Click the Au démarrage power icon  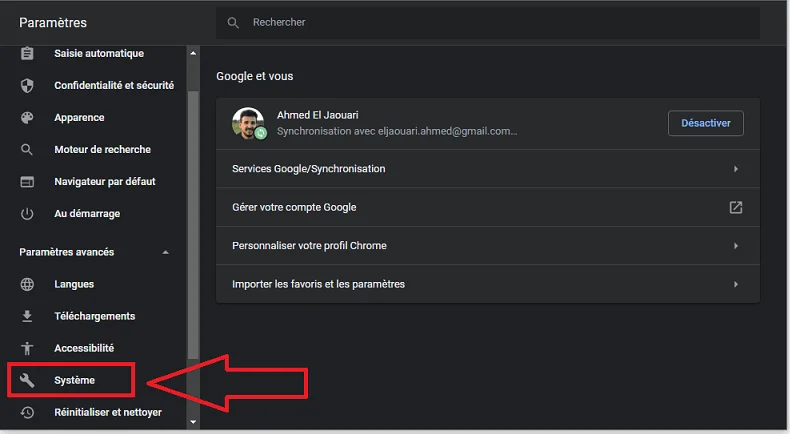click(x=27, y=214)
